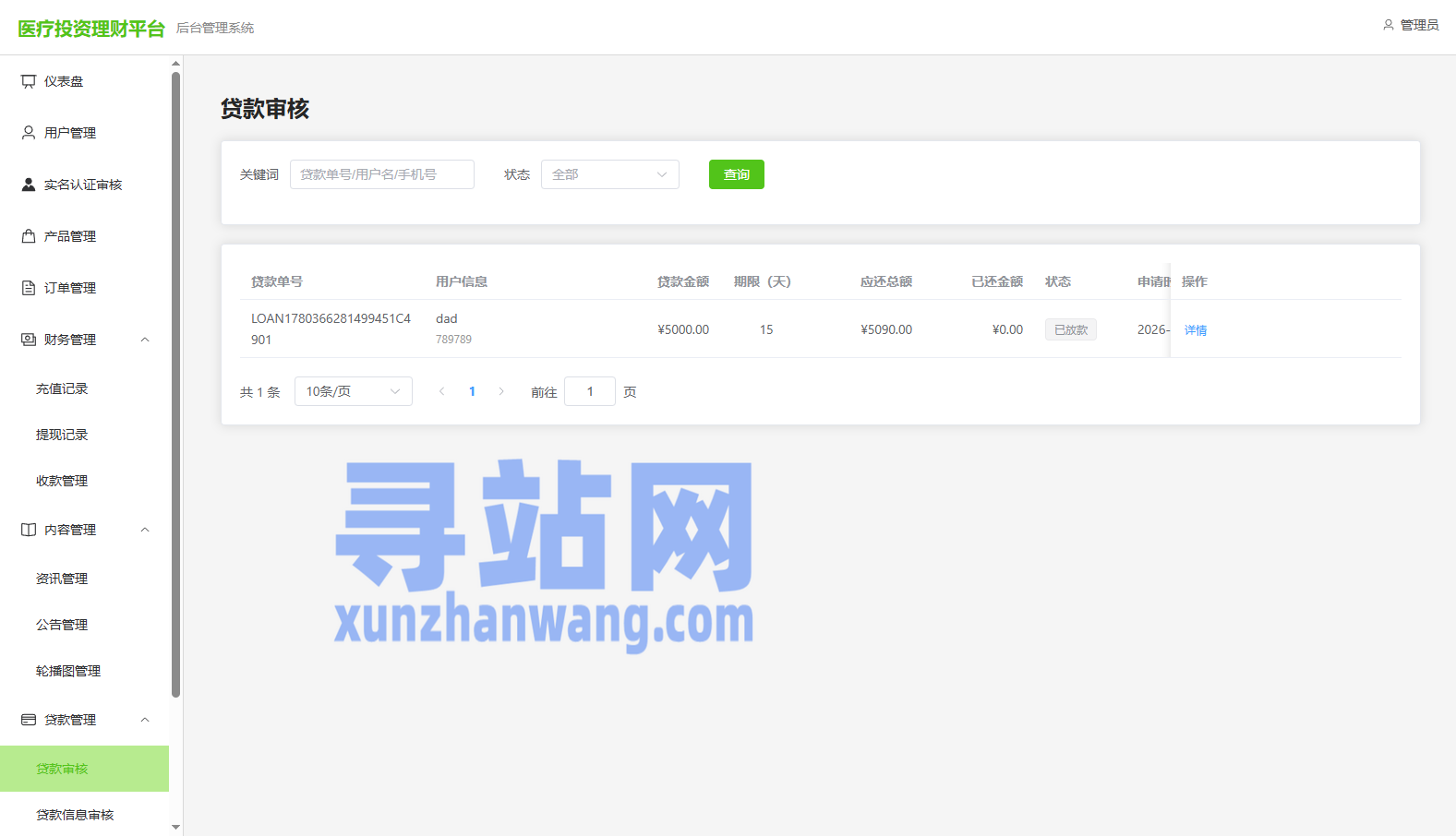The height and width of the screenshot is (836, 1456).
Task: Click the ¥5090.00 total repayment cell
Action: click(x=886, y=329)
